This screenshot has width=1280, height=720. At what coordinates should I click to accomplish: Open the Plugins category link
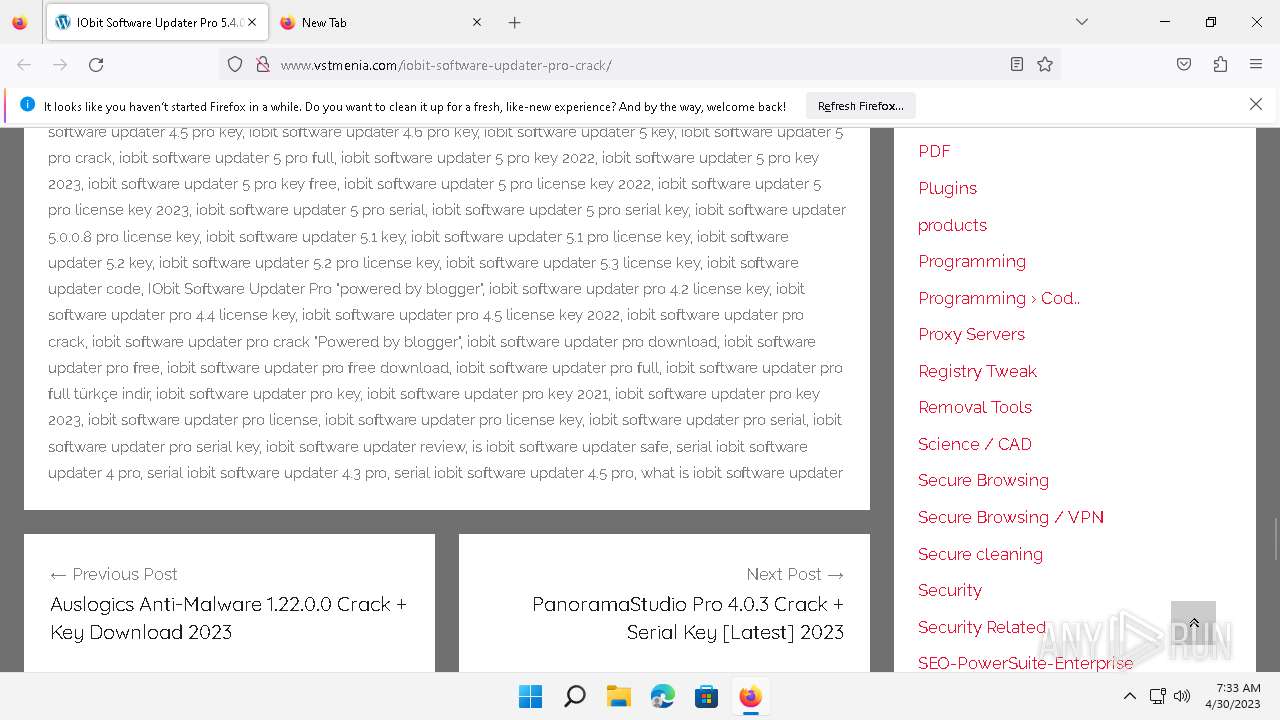[x=947, y=188]
